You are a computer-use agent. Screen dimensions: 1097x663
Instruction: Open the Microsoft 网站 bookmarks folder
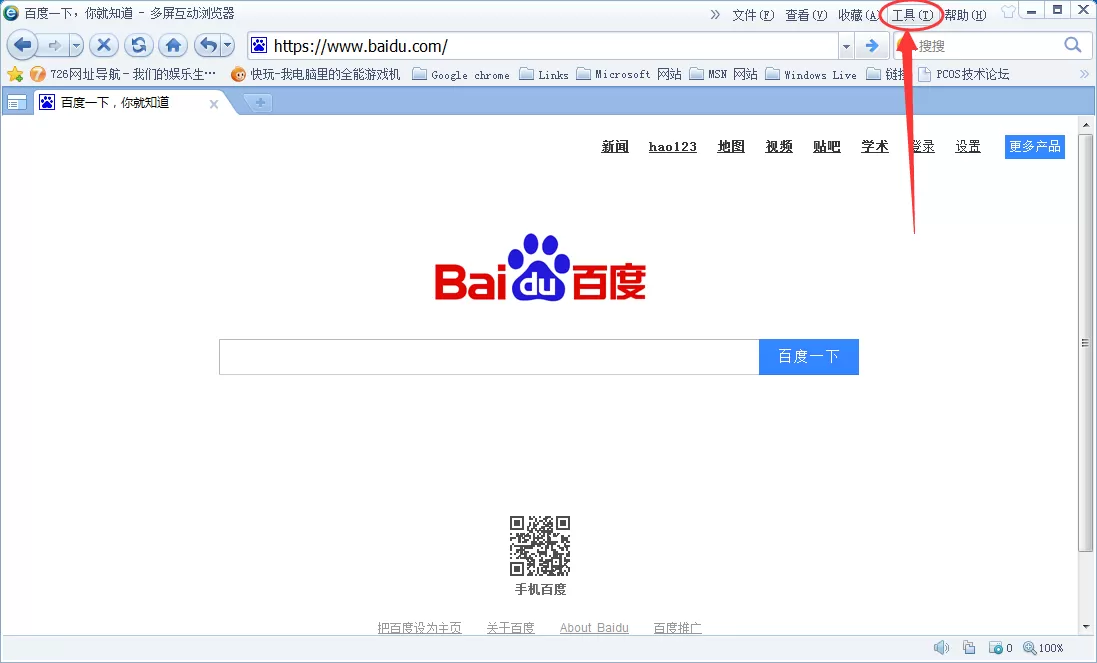tap(629, 75)
